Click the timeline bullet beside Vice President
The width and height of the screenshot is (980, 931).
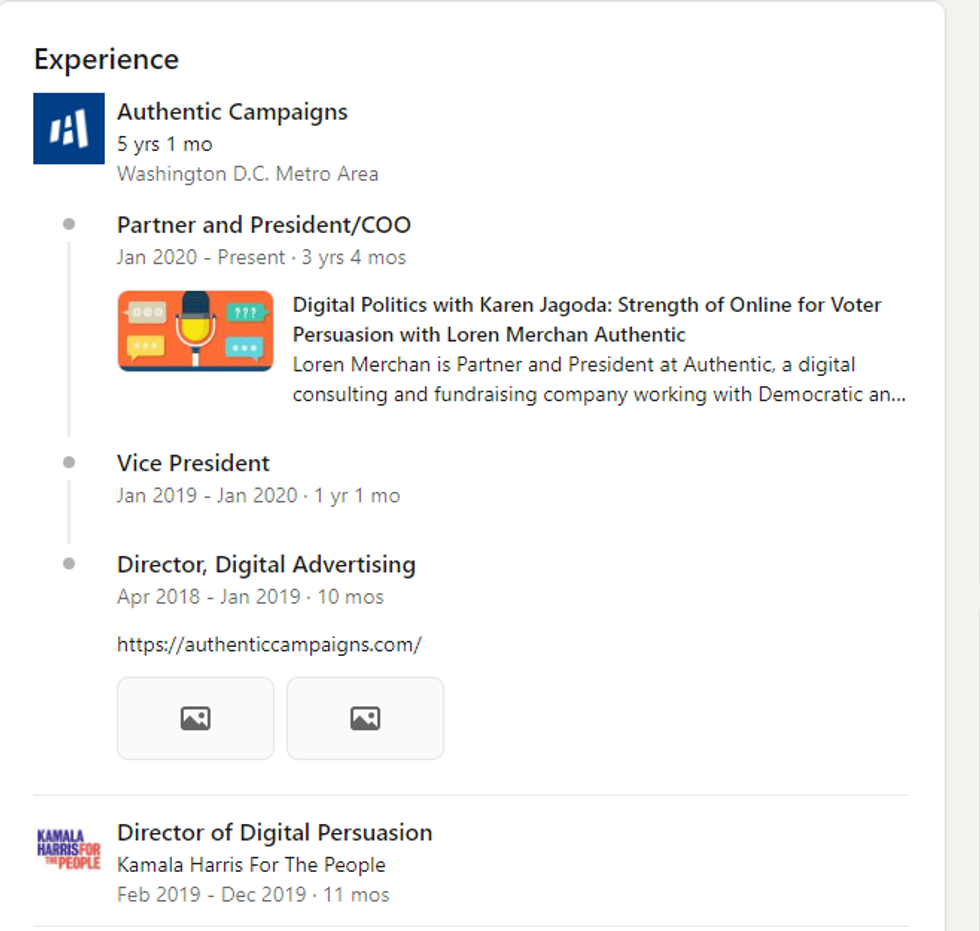(x=69, y=462)
